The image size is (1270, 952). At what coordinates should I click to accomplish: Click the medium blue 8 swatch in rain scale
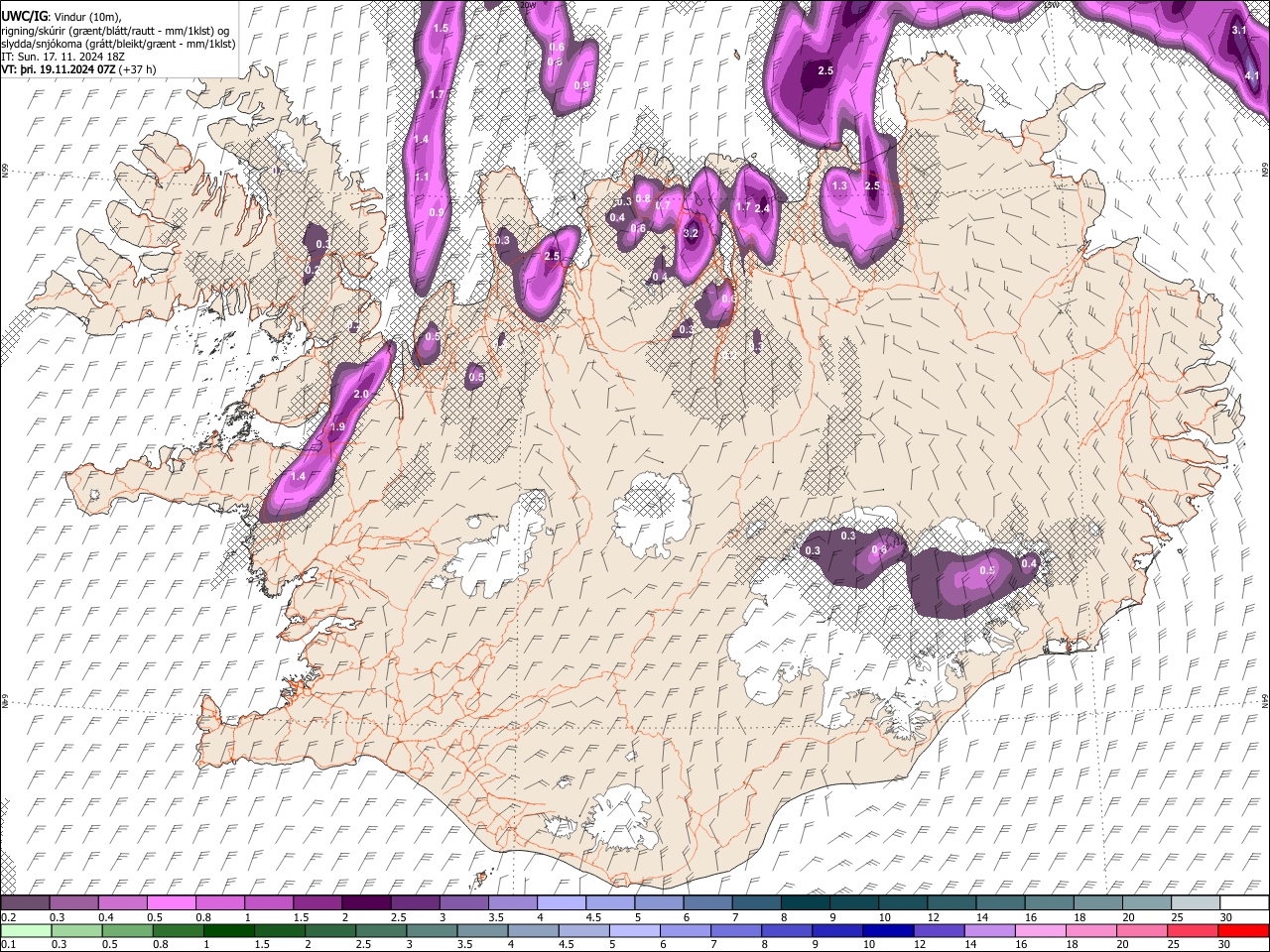pyautogui.click(x=789, y=930)
